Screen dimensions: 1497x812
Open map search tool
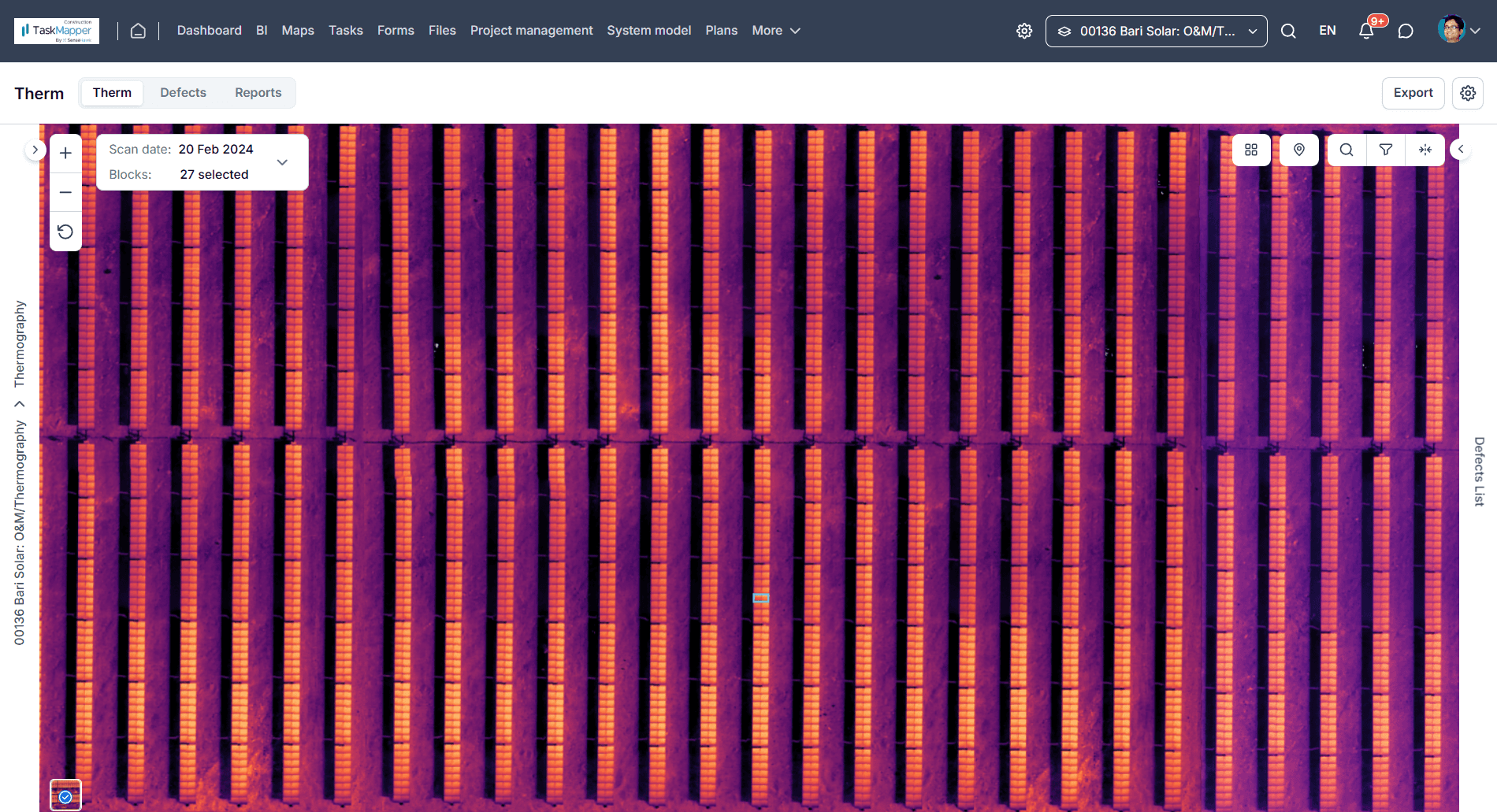point(1347,150)
